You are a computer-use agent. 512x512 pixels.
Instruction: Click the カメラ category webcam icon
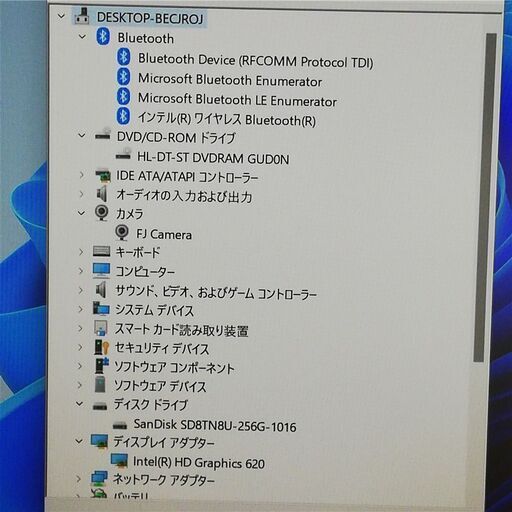[x=102, y=213]
